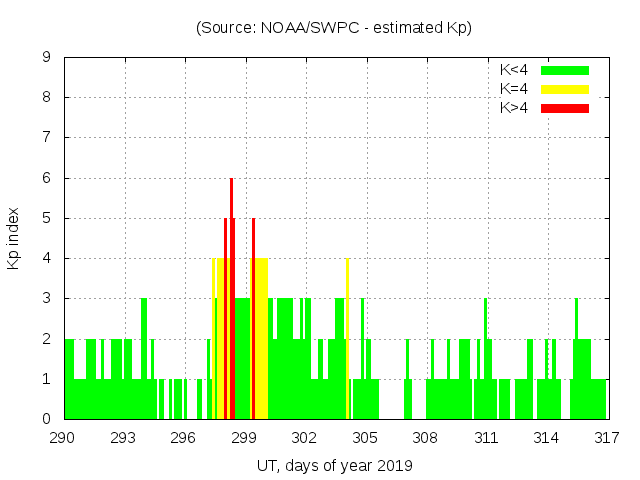The height and width of the screenshot is (480, 640).
Task: Click the x-axis tick label 314
Action: (x=546, y=437)
